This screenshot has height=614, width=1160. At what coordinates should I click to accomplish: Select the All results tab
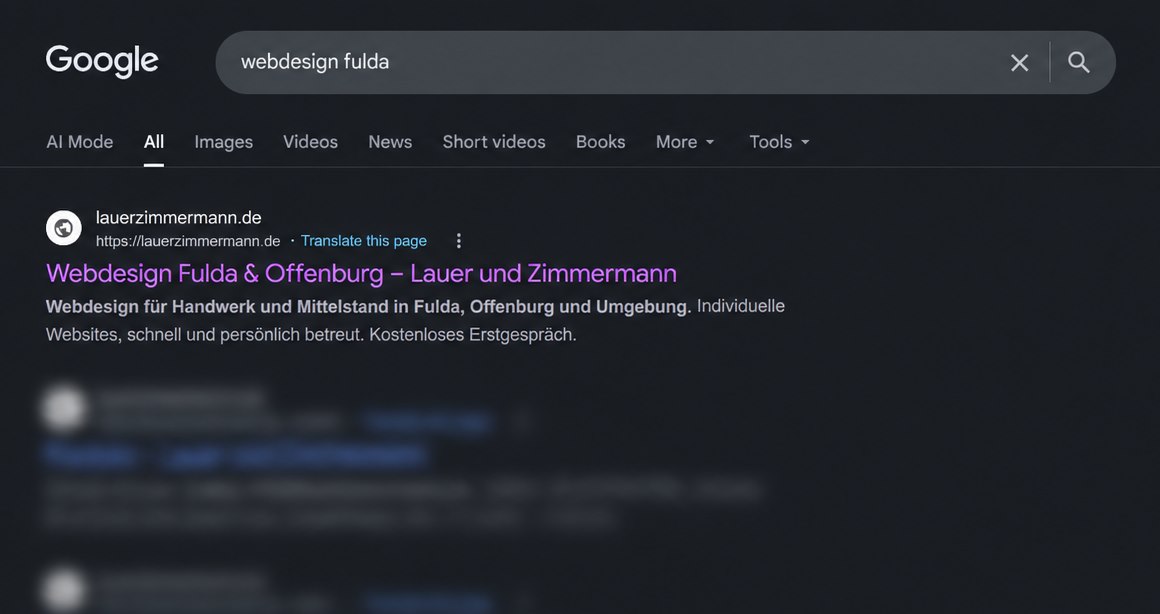(154, 142)
